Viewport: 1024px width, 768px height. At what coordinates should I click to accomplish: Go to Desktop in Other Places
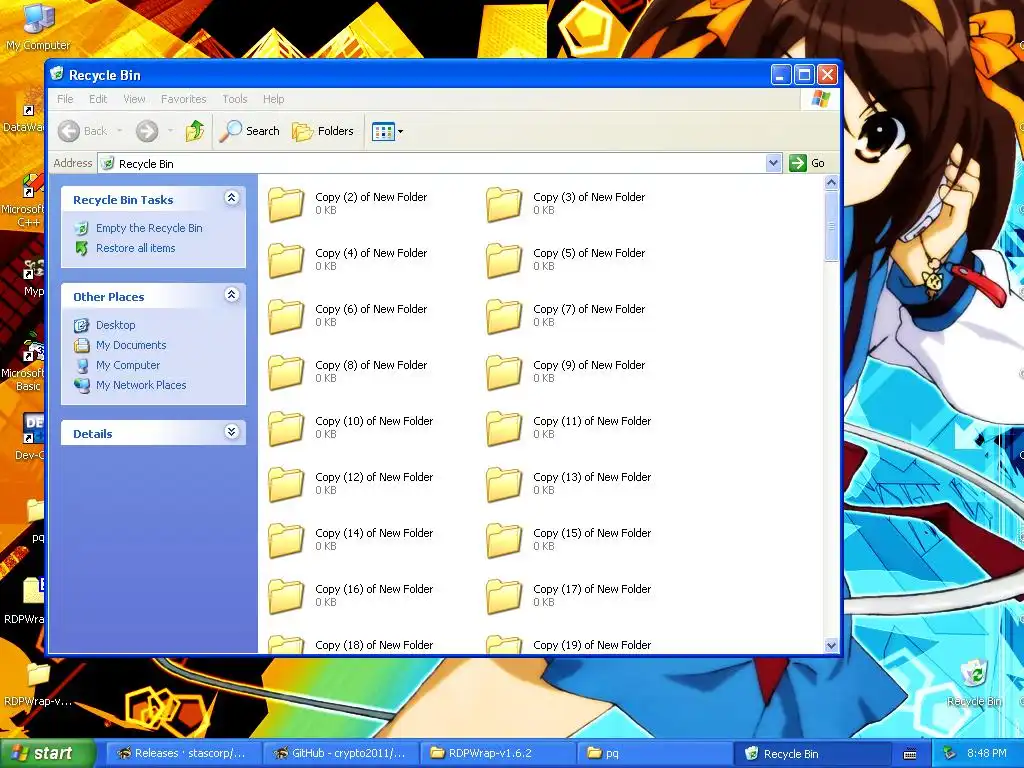pos(116,325)
